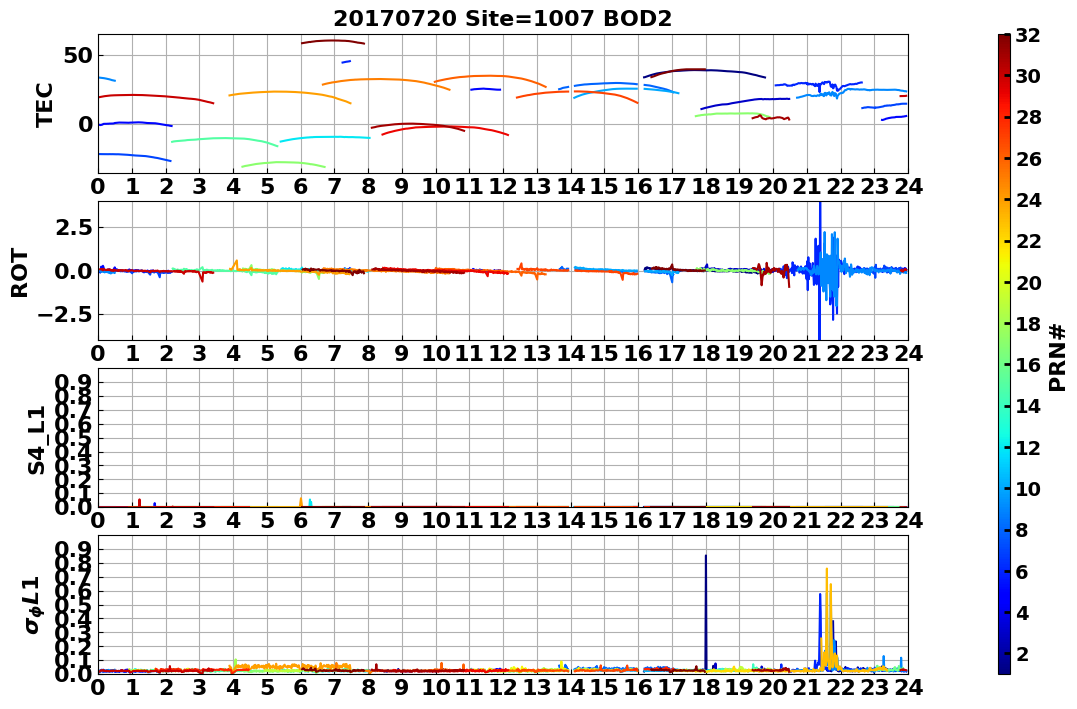
Task: Click the colorbar tick label 30
Action: (1028, 76)
